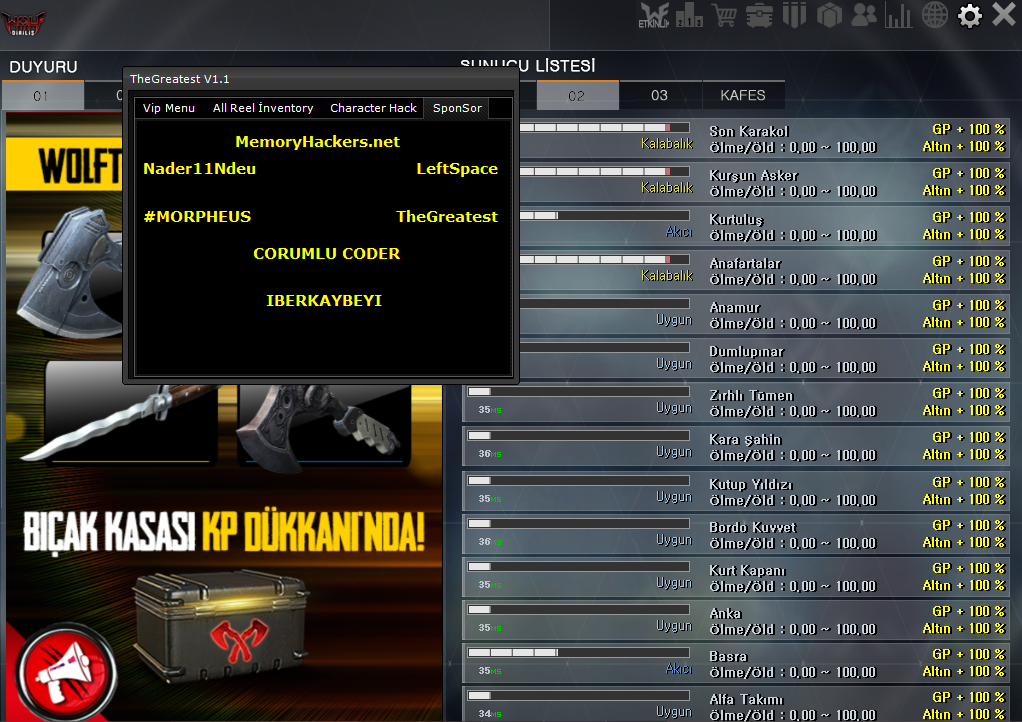Click the 34ms ping on Alfa Takımı row
Screen dimensions: 1022x722
click(489, 714)
